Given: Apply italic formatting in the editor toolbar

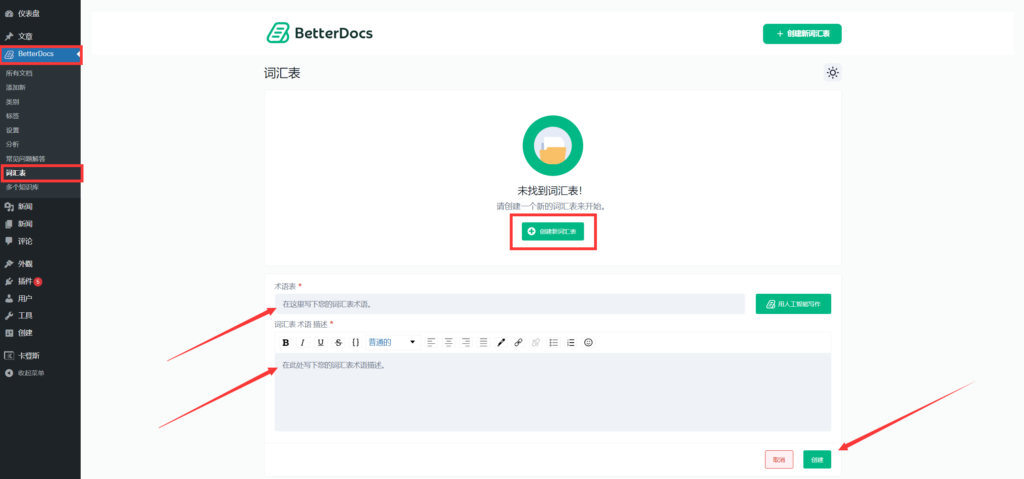Looking at the screenshot, I should click(x=302, y=342).
